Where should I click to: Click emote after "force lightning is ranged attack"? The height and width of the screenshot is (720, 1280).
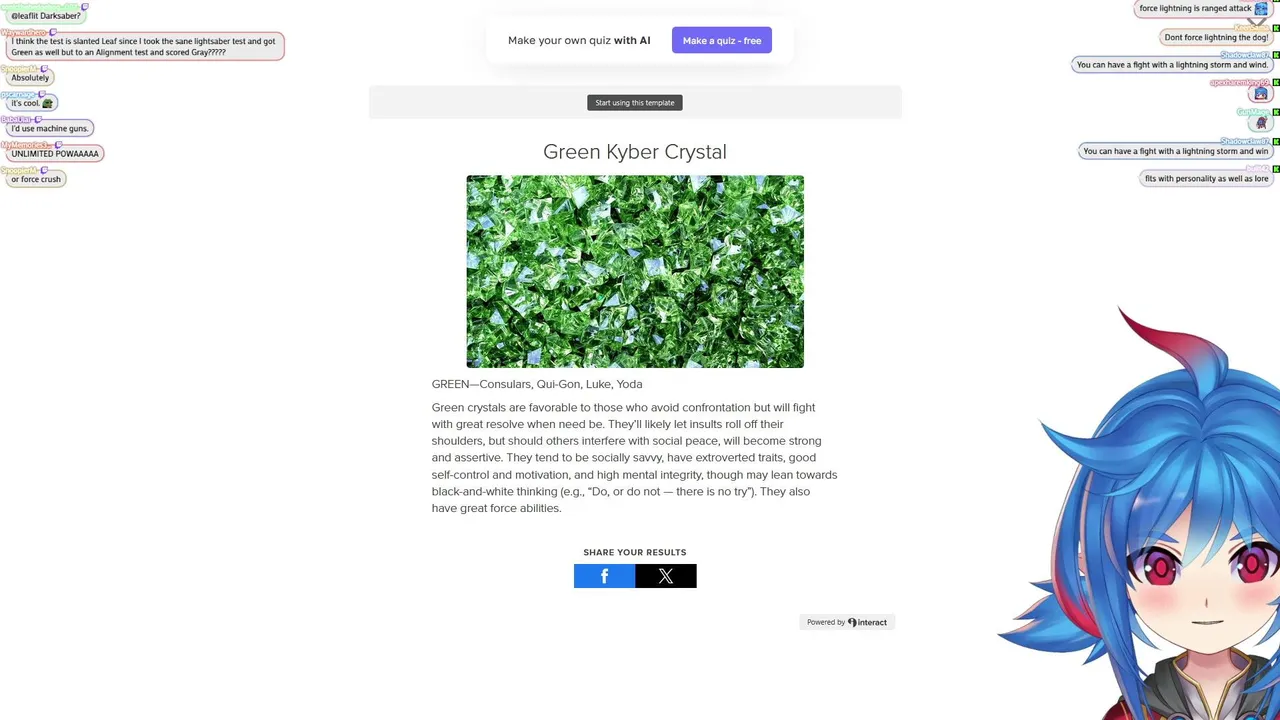click(1260, 8)
